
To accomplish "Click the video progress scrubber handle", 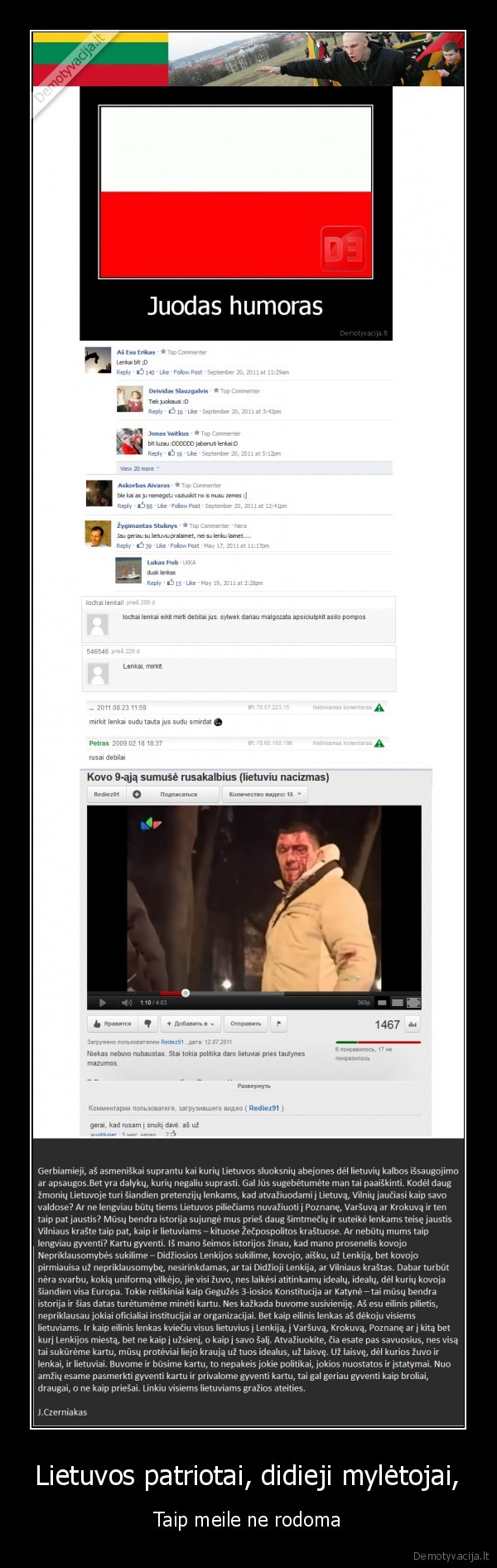I will 186,993.
